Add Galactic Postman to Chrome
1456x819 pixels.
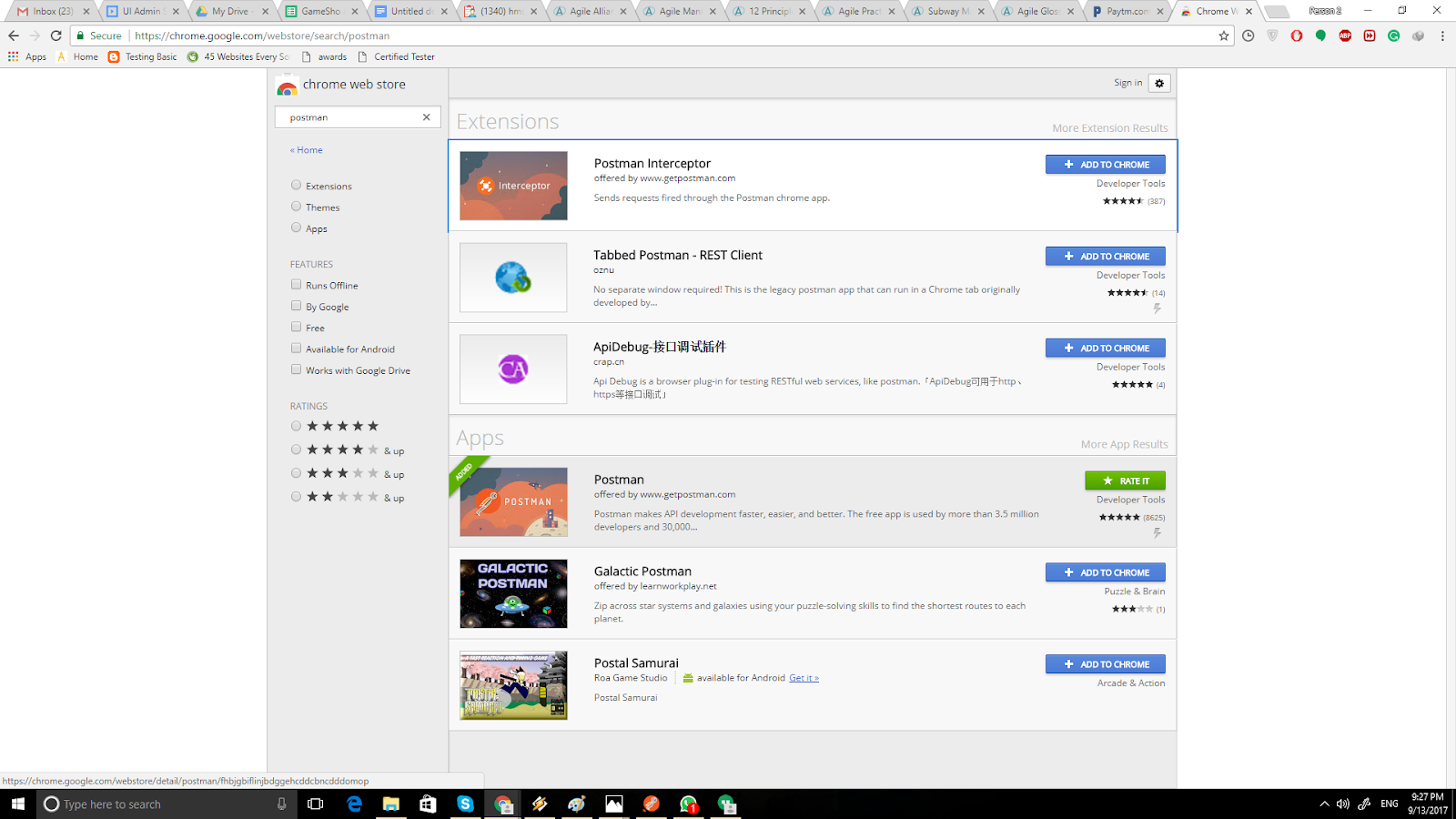[x=1106, y=572]
